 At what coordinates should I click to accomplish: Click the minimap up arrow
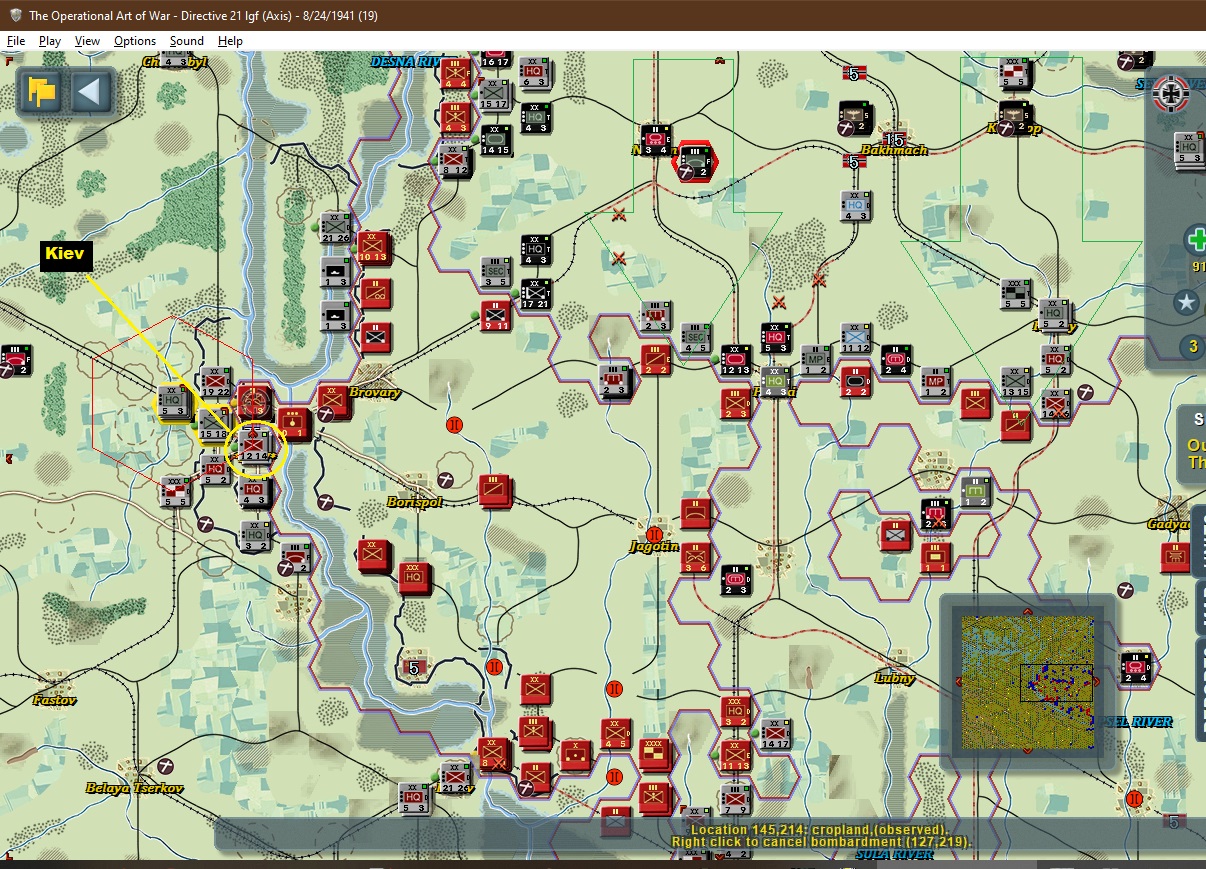coord(1026,610)
